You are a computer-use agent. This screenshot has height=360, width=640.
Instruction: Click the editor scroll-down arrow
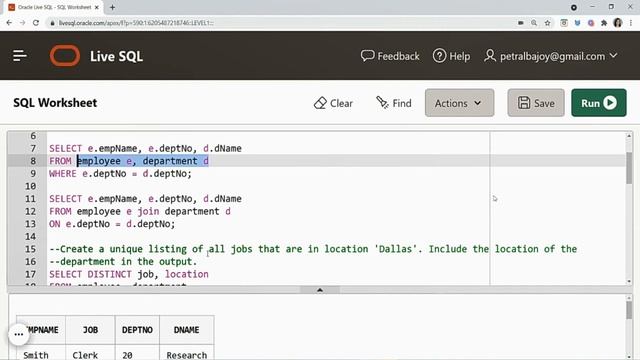point(629,281)
